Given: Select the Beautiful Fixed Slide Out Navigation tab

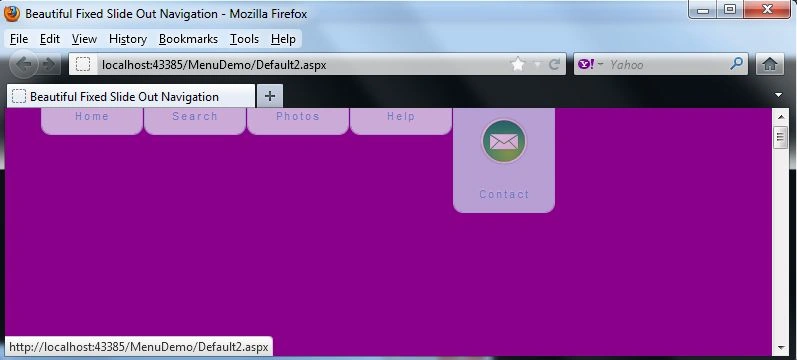Looking at the screenshot, I should point(131,96).
